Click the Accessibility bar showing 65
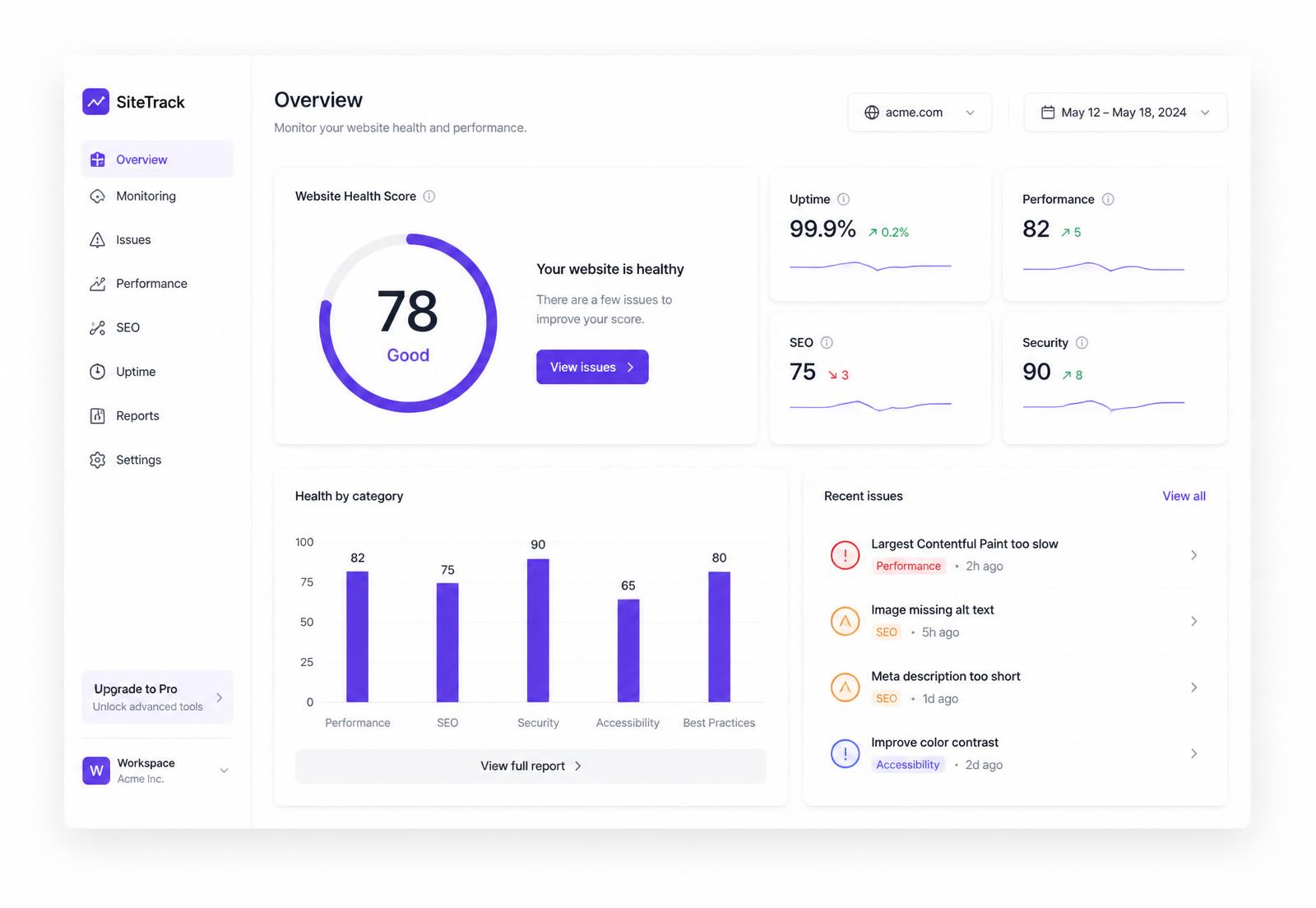1316x908 pixels. click(628, 651)
